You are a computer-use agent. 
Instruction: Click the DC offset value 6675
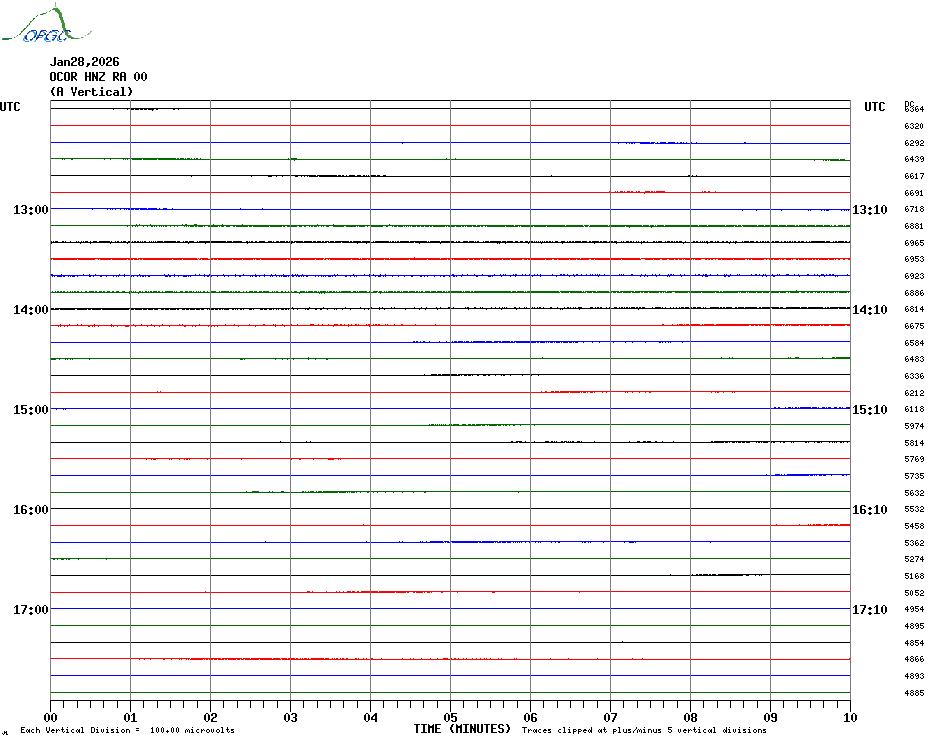click(914, 326)
